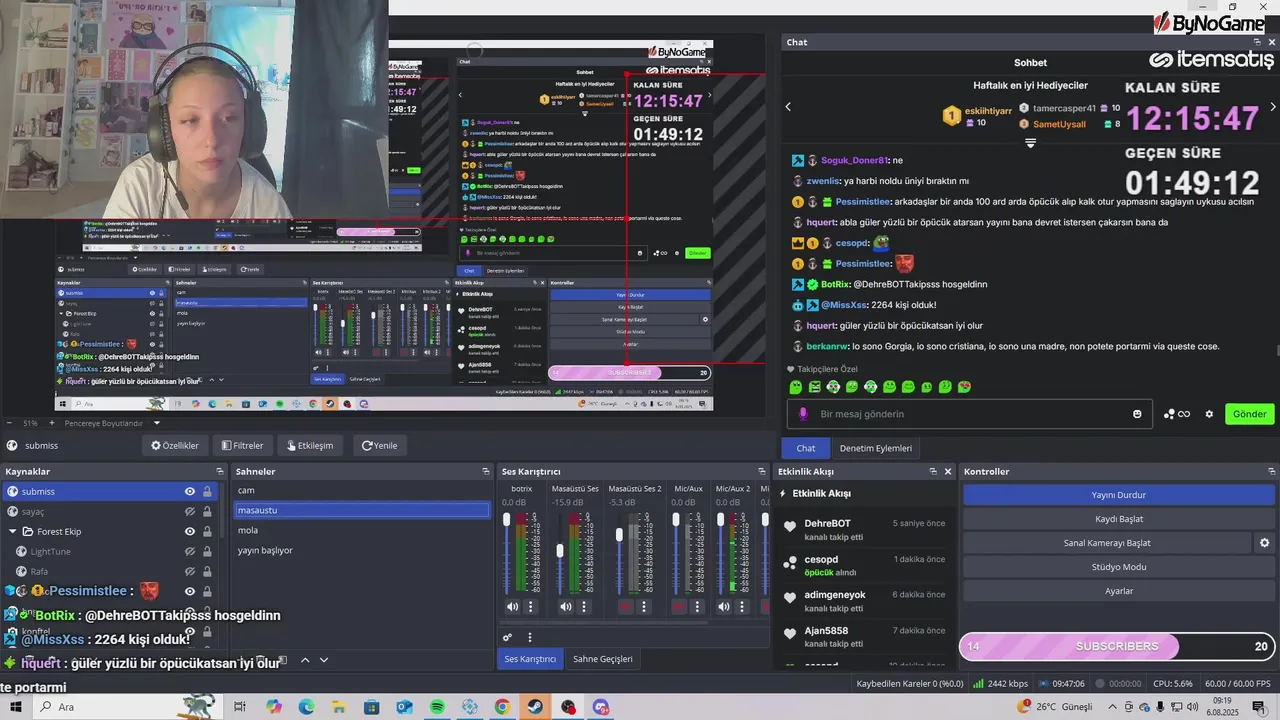Screen dimensions: 1280x720
Task: Open Steam from the taskbar
Action: pyautogui.click(x=535, y=707)
